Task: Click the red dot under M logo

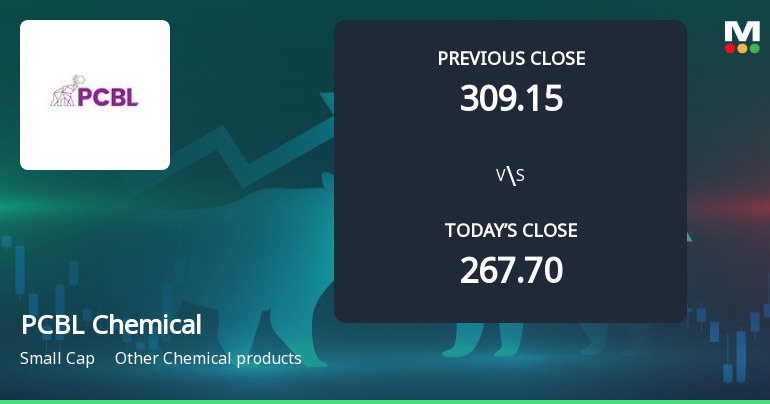Action: click(730, 48)
